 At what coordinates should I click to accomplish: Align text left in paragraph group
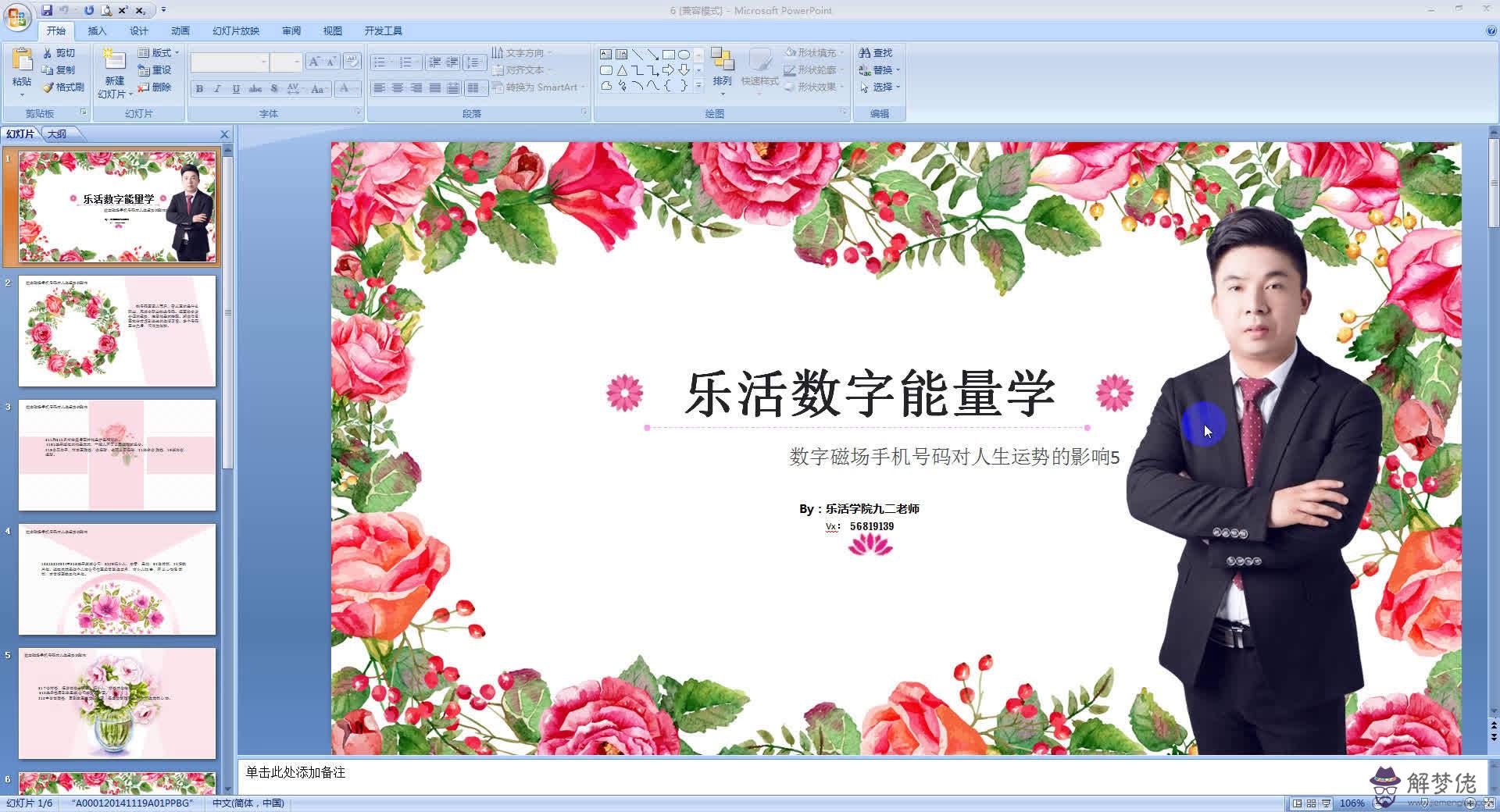(379, 88)
